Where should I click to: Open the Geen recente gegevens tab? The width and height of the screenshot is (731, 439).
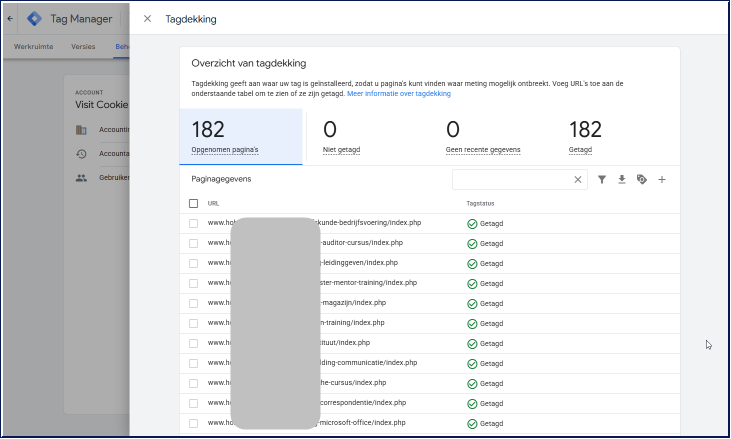[x=483, y=137]
